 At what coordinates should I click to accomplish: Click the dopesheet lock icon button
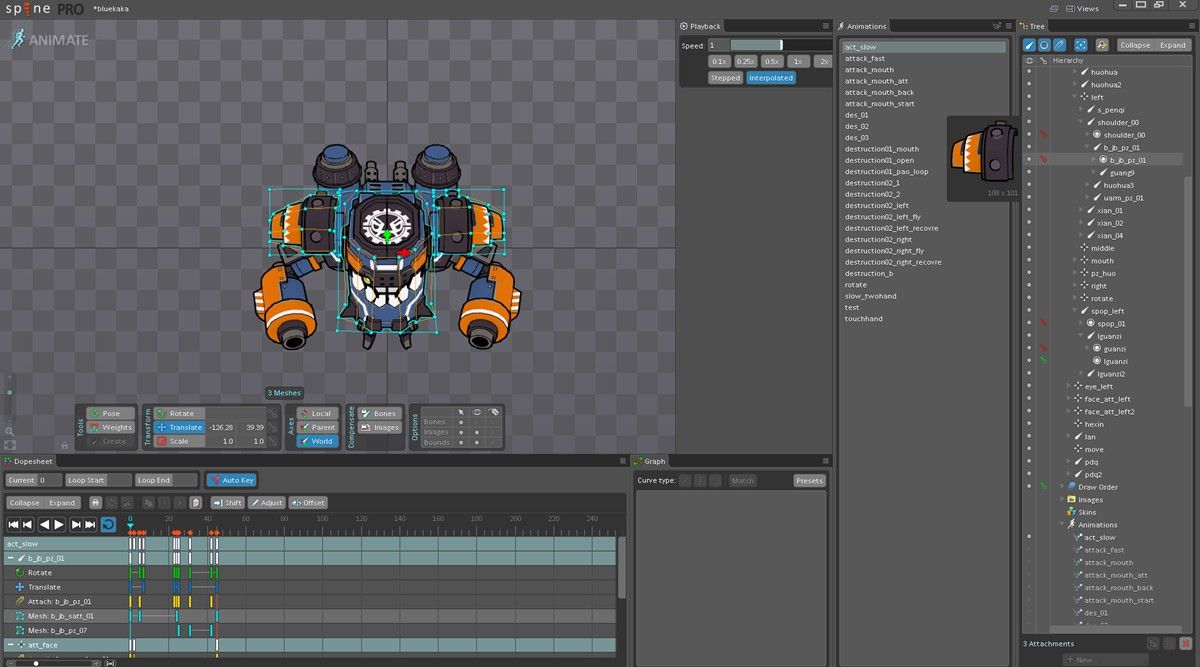(95, 502)
